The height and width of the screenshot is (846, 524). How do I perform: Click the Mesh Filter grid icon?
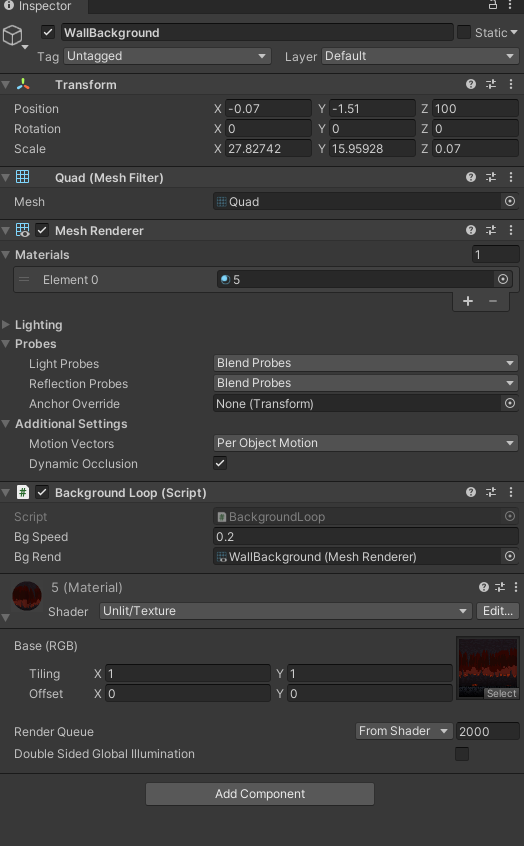coord(23,177)
